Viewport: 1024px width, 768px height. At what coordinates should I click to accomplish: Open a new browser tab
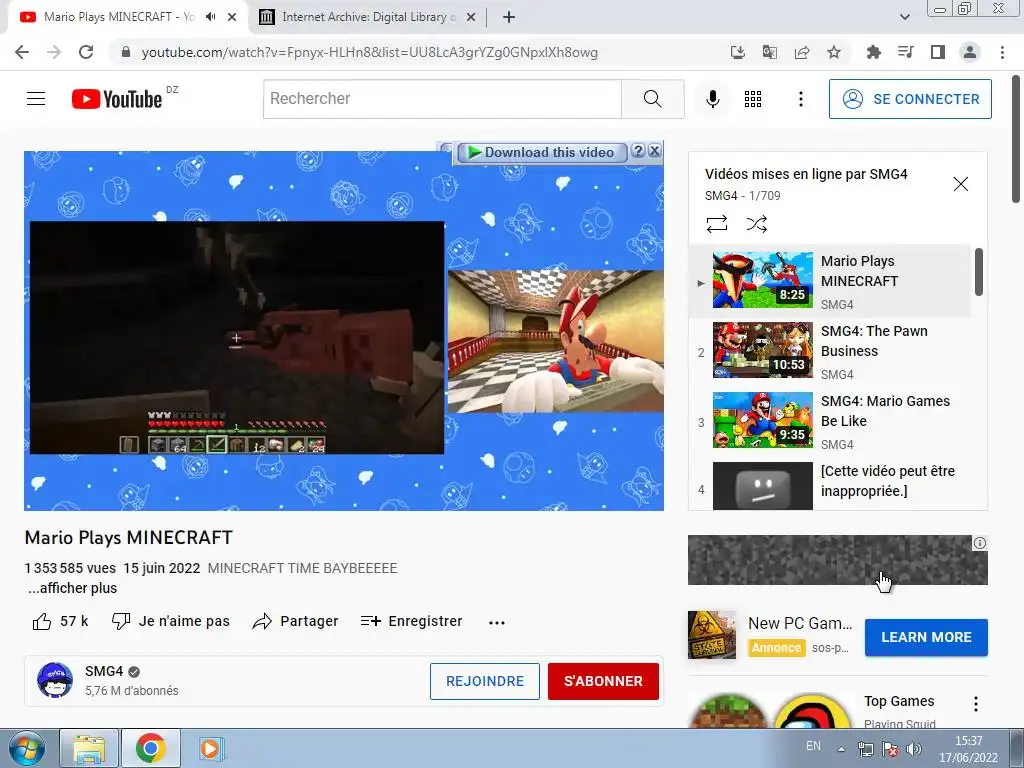click(x=509, y=17)
